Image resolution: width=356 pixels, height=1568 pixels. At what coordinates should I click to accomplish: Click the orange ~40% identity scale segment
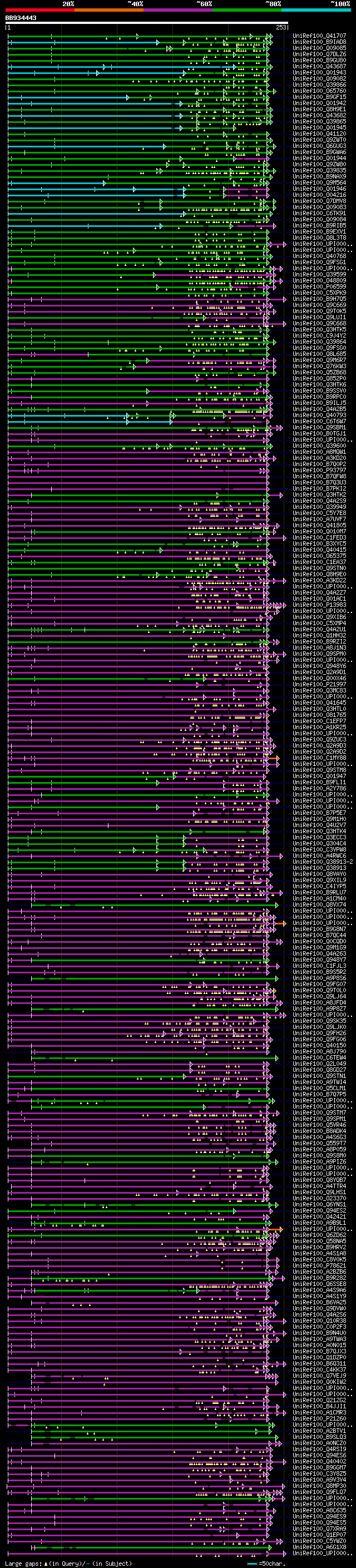(109, 11)
